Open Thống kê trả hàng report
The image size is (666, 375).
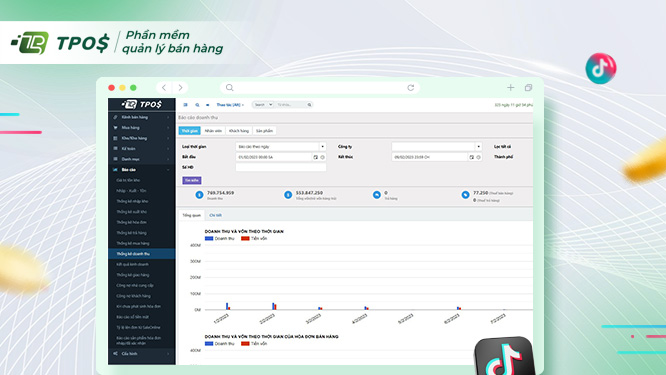pos(132,233)
